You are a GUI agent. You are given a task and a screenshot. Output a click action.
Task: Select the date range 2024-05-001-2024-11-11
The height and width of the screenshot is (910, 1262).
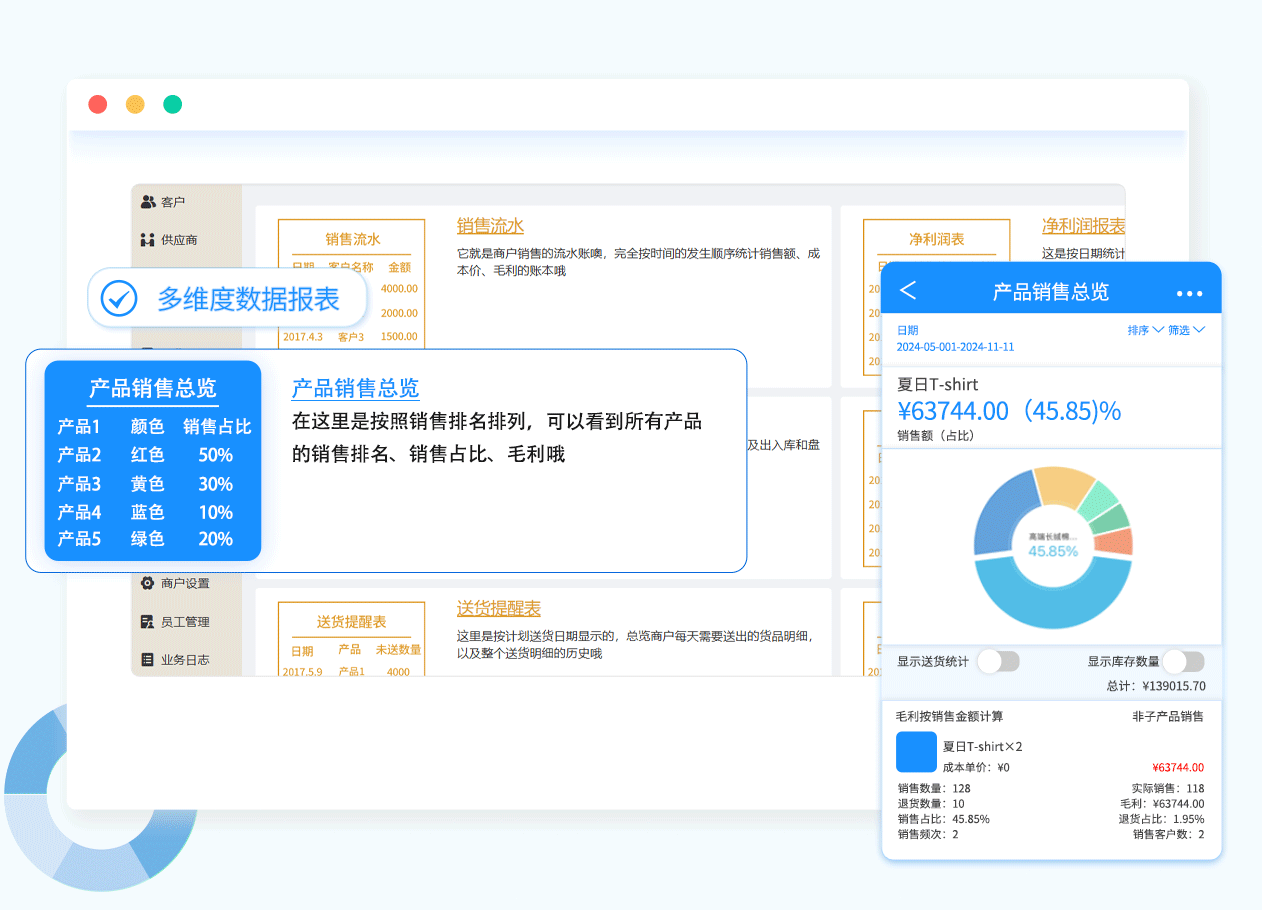pos(955,347)
